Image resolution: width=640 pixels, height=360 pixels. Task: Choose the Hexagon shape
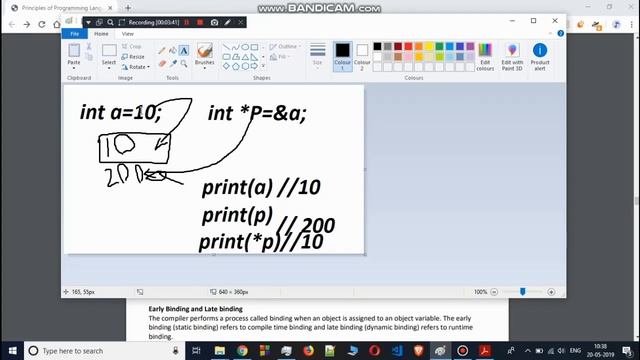[245, 66]
